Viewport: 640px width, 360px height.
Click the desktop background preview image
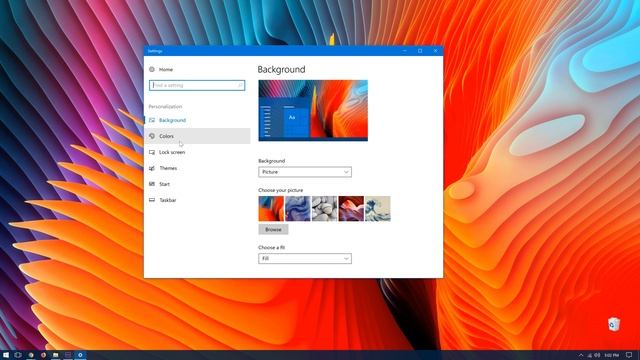(313, 111)
